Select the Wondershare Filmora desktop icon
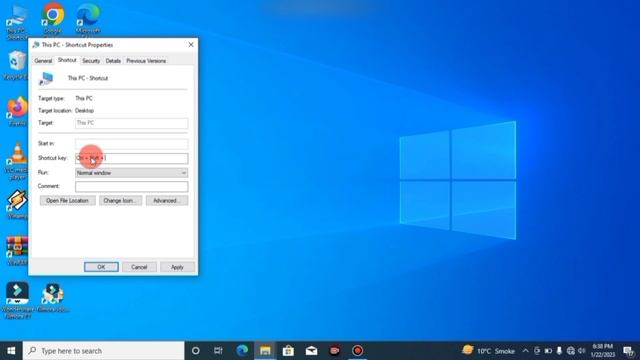 click(18, 300)
